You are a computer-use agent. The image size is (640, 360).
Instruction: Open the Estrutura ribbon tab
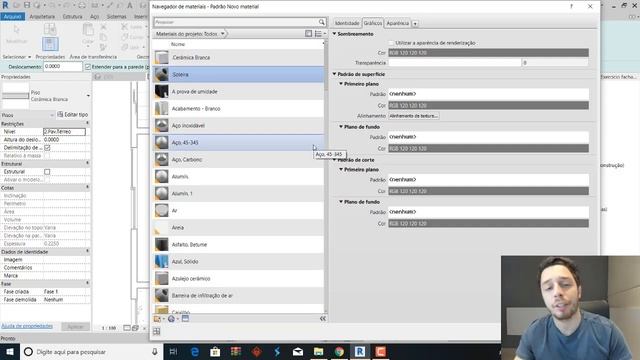73,16
